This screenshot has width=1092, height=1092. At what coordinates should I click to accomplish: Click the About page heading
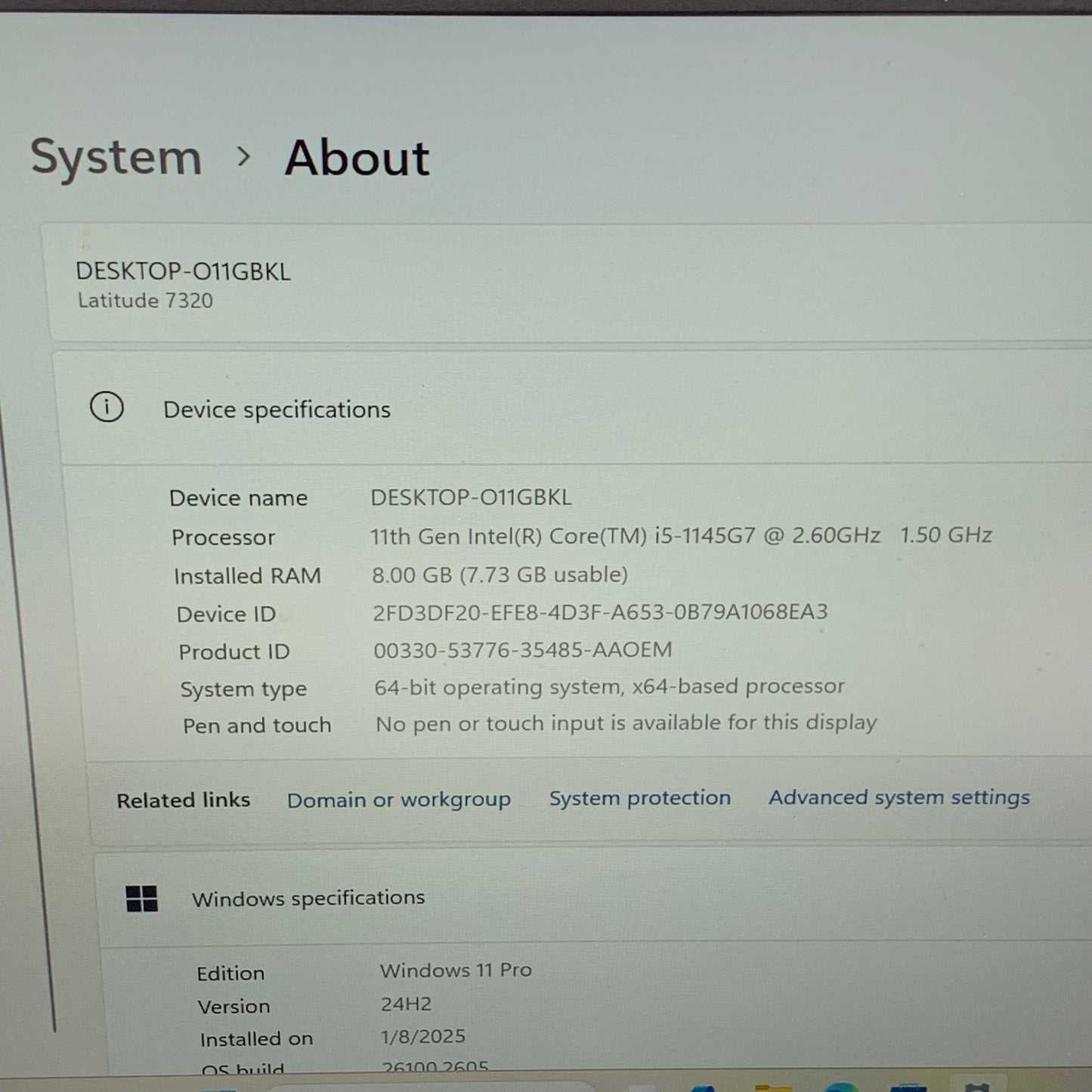coord(357,158)
